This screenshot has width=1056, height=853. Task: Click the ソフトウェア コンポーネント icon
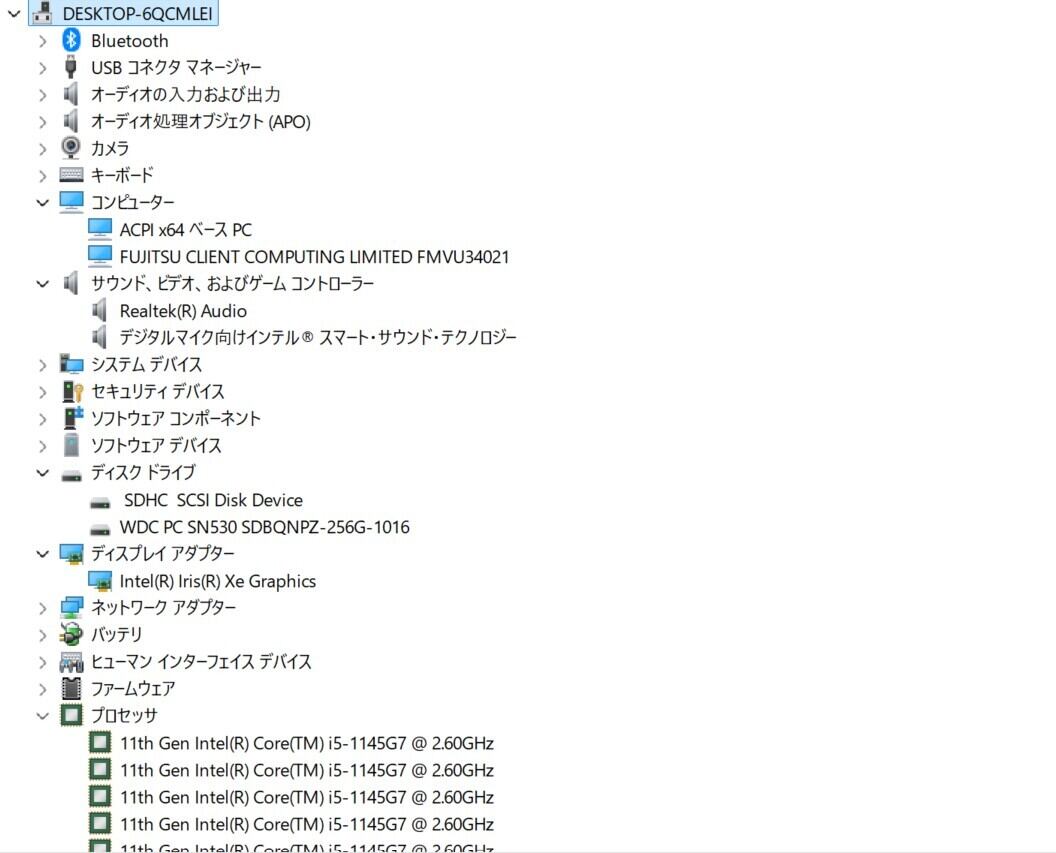73,417
